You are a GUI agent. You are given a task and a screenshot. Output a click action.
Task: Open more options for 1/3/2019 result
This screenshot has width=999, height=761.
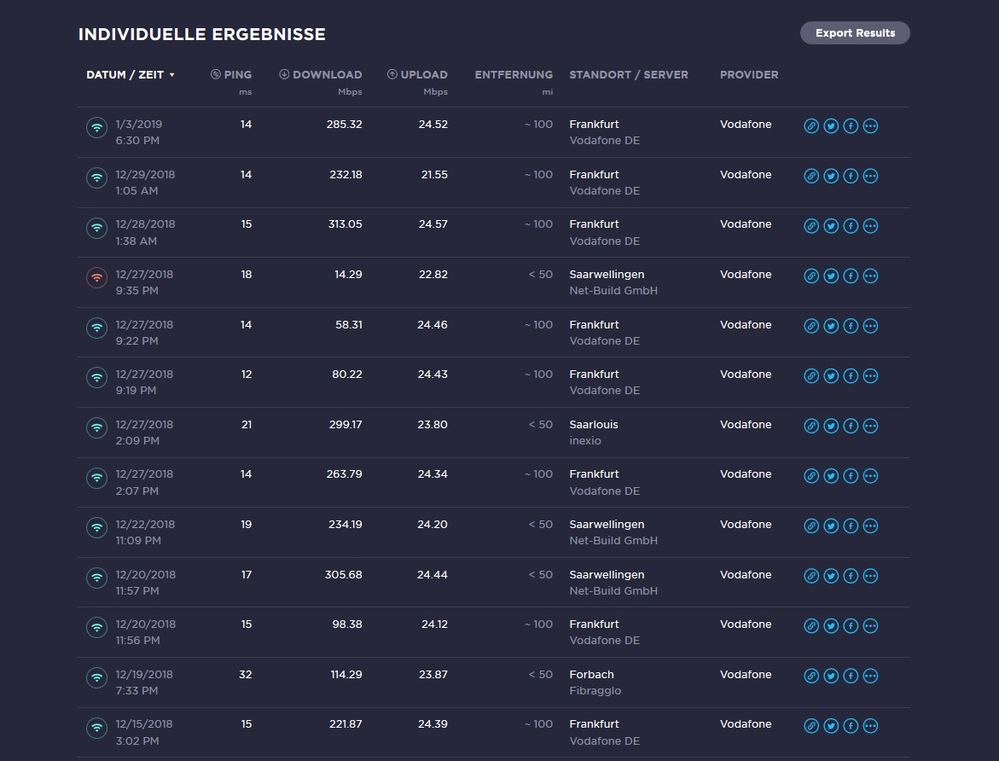coord(870,126)
